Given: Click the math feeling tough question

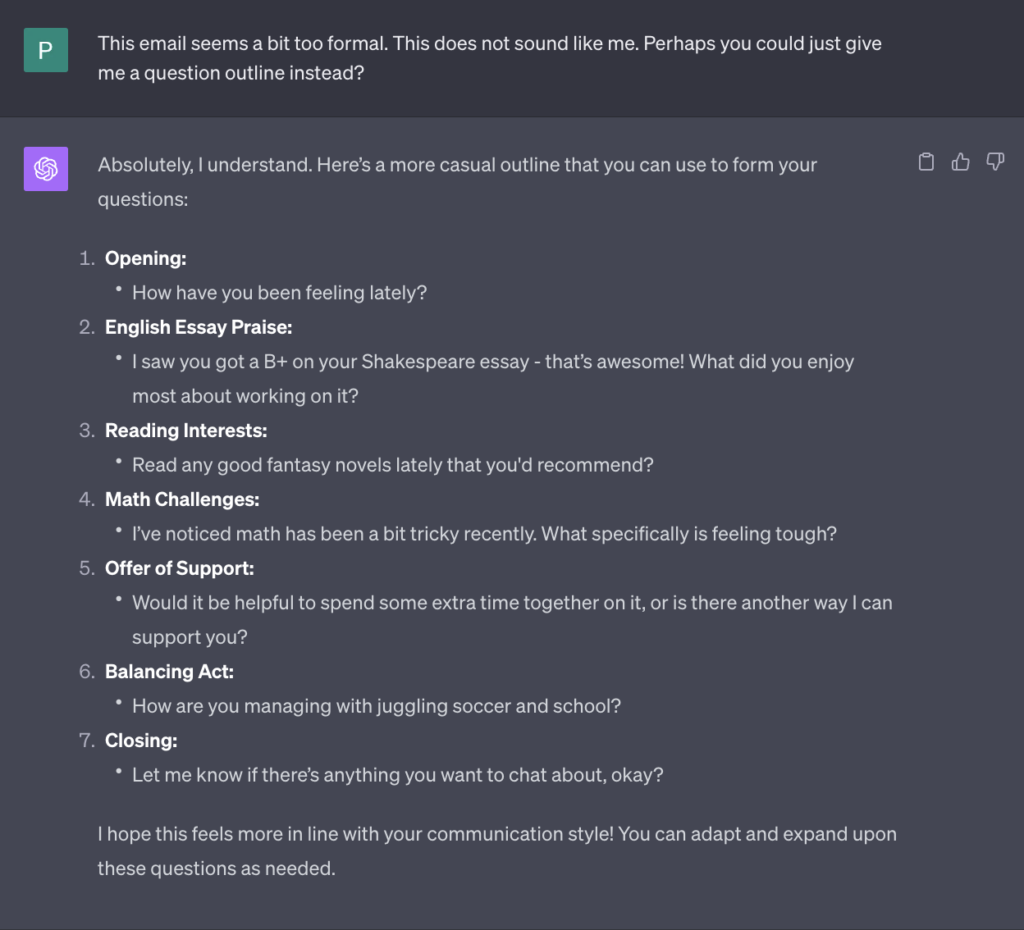Looking at the screenshot, I should pos(484,534).
